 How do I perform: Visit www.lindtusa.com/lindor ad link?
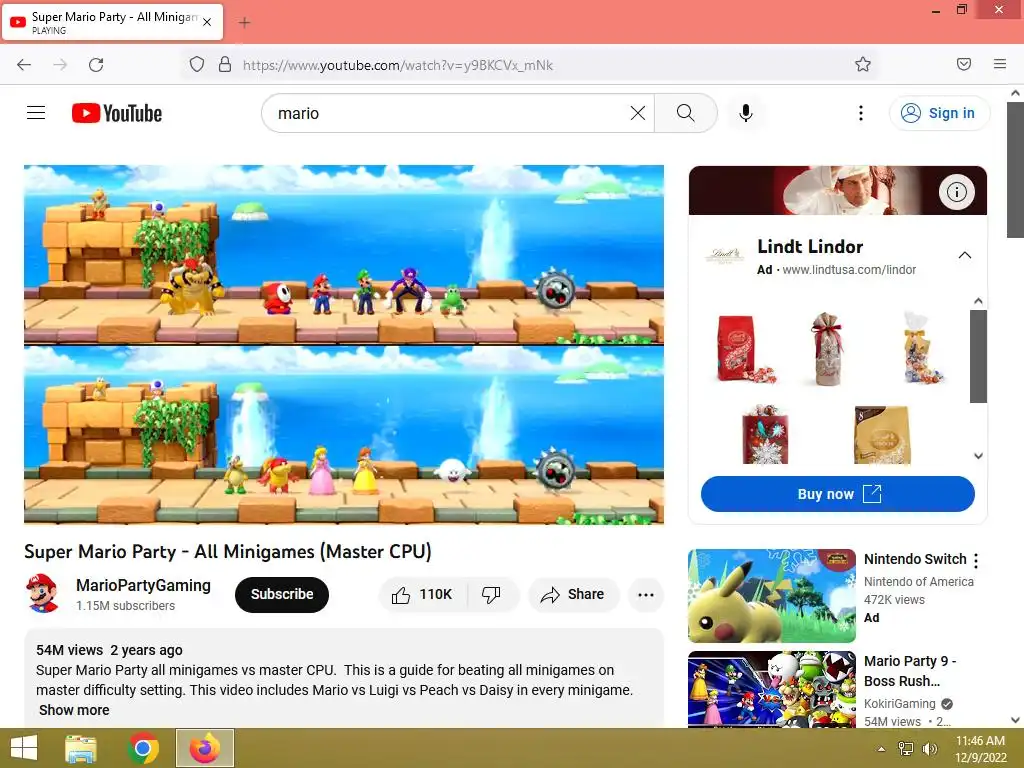click(849, 270)
